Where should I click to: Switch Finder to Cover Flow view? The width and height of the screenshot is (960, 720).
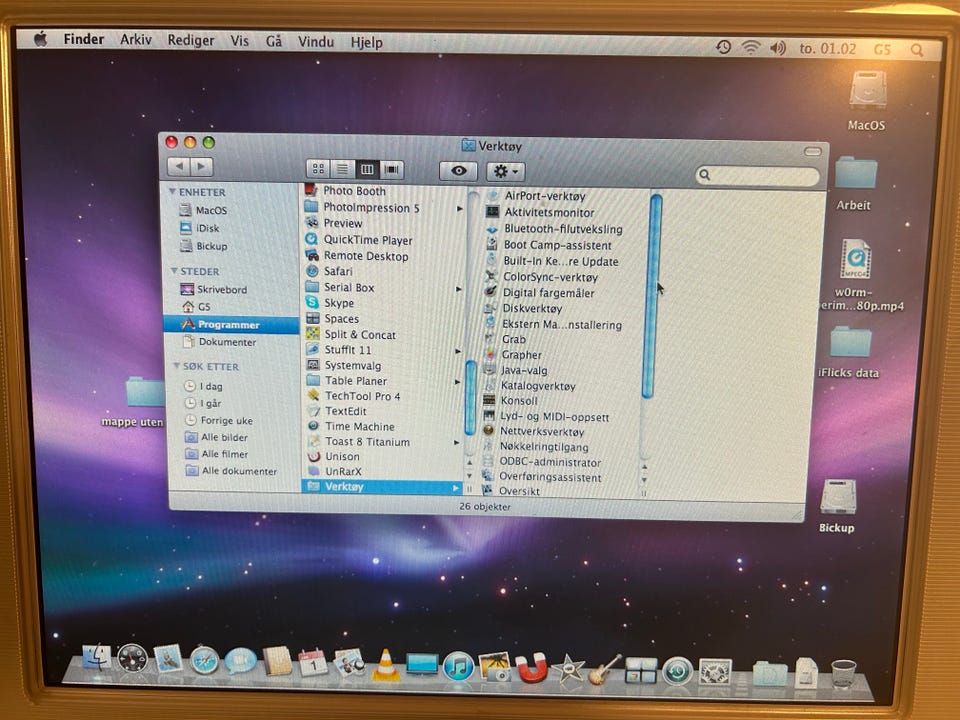392,170
